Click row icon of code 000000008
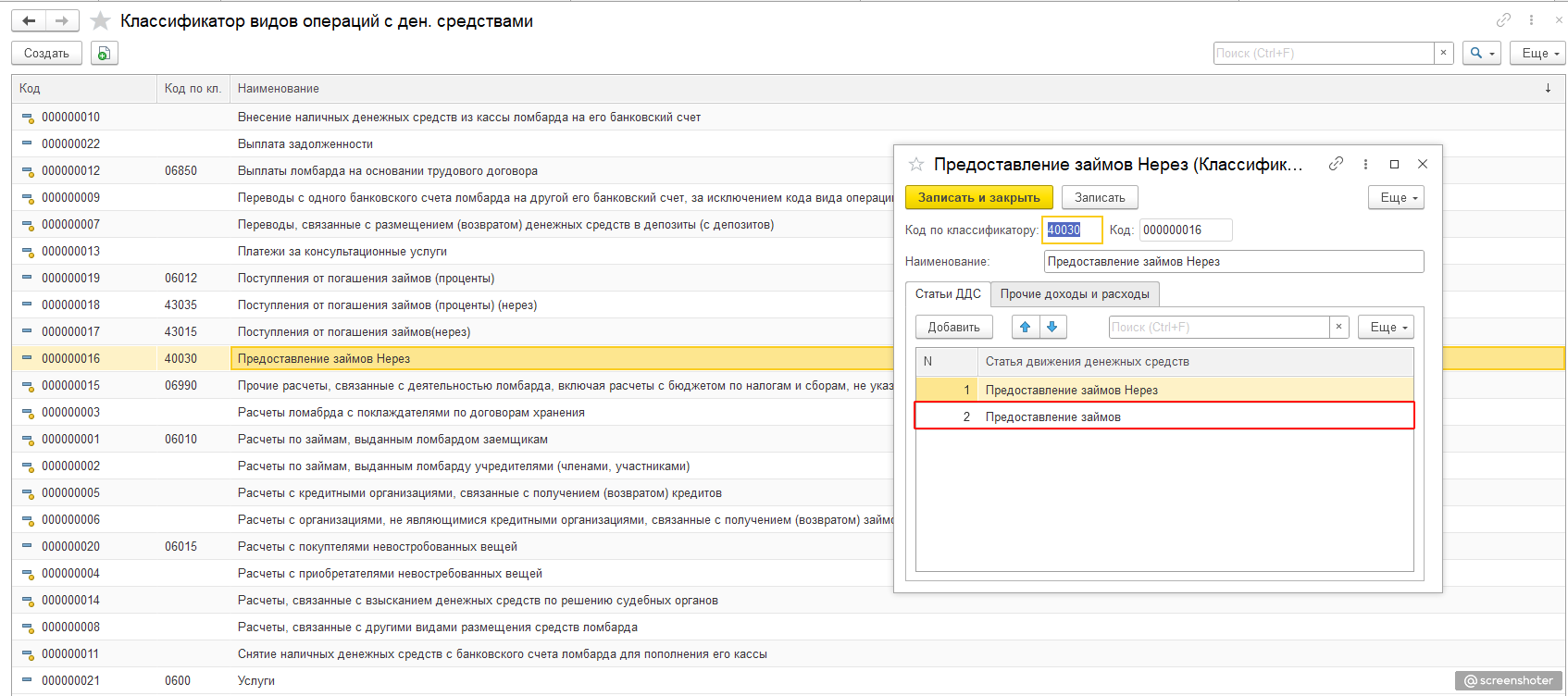Image resolution: width=1568 pixels, height=696 pixels. click(27, 627)
